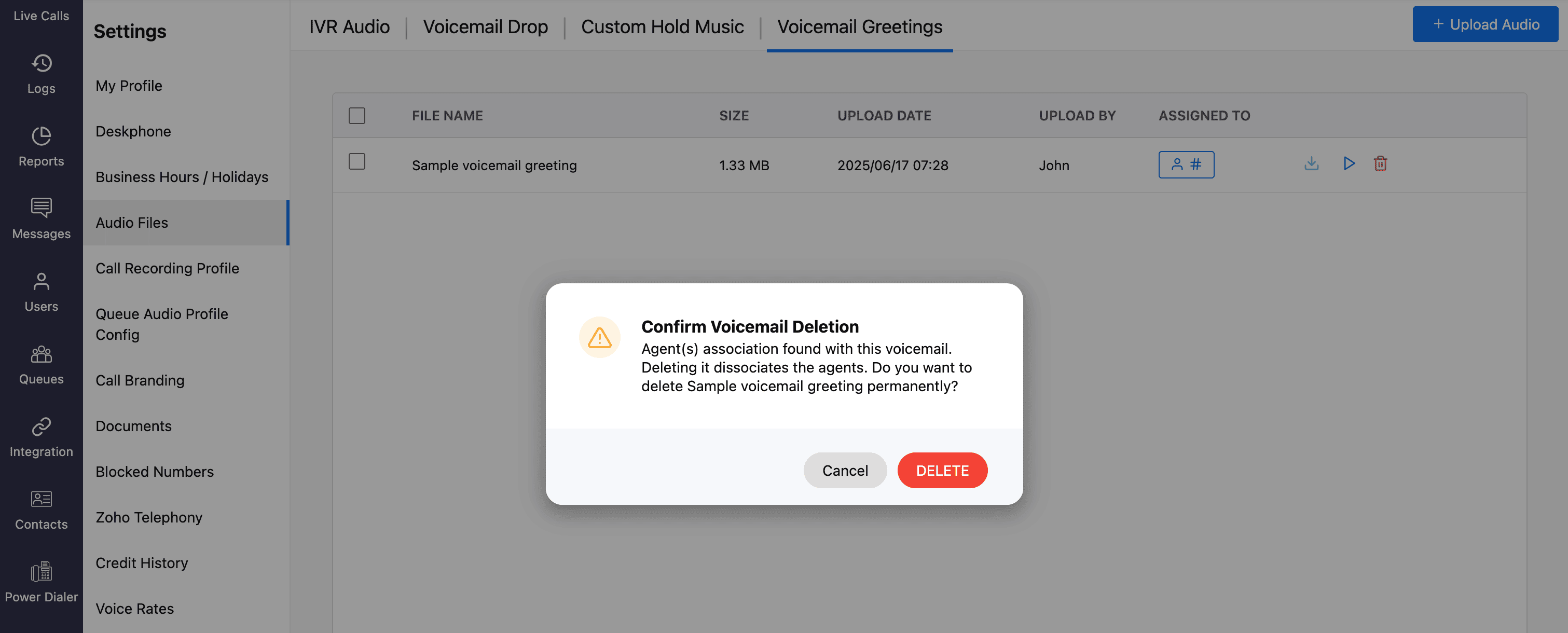Switch to the IVR Audio tab

click(349, 27)
